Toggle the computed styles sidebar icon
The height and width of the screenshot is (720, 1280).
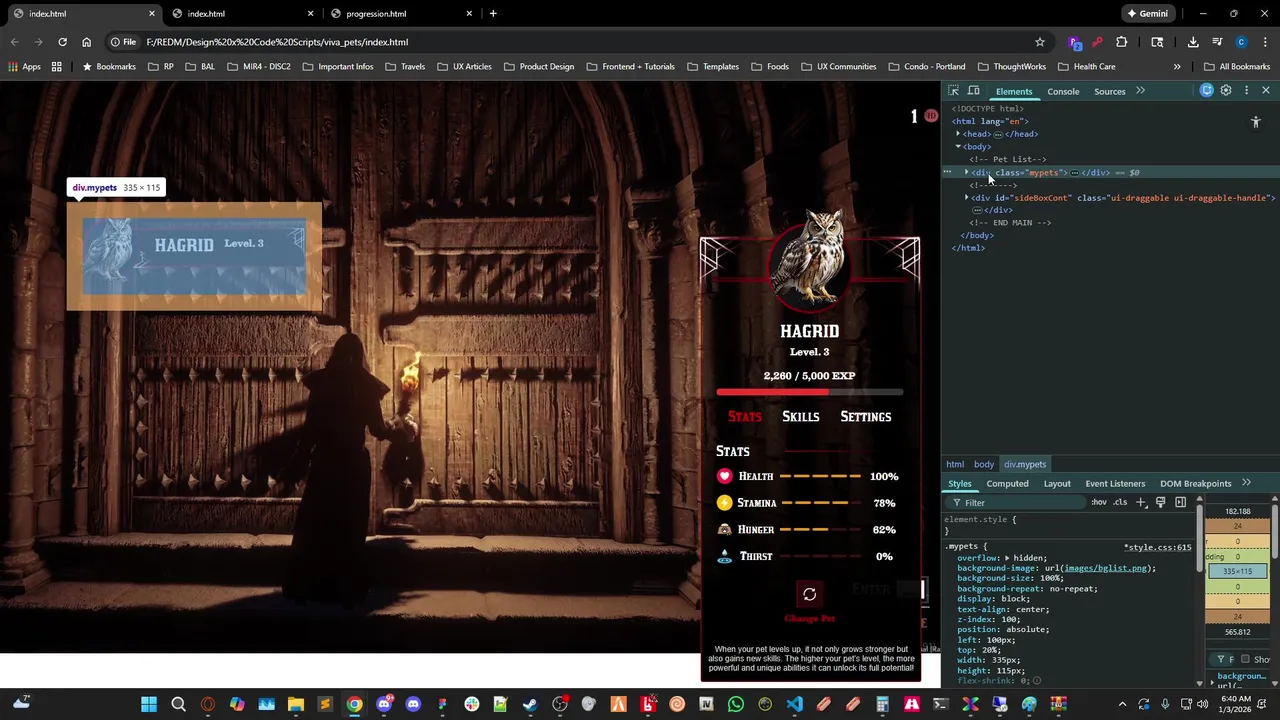[x=1181, y=502]
